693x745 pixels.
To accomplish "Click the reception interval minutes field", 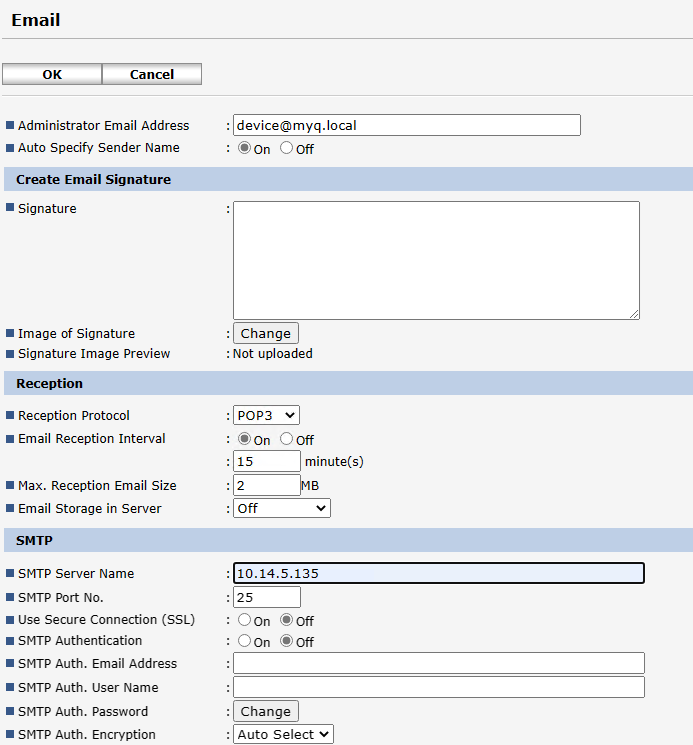I will click(x=267, y=461).
